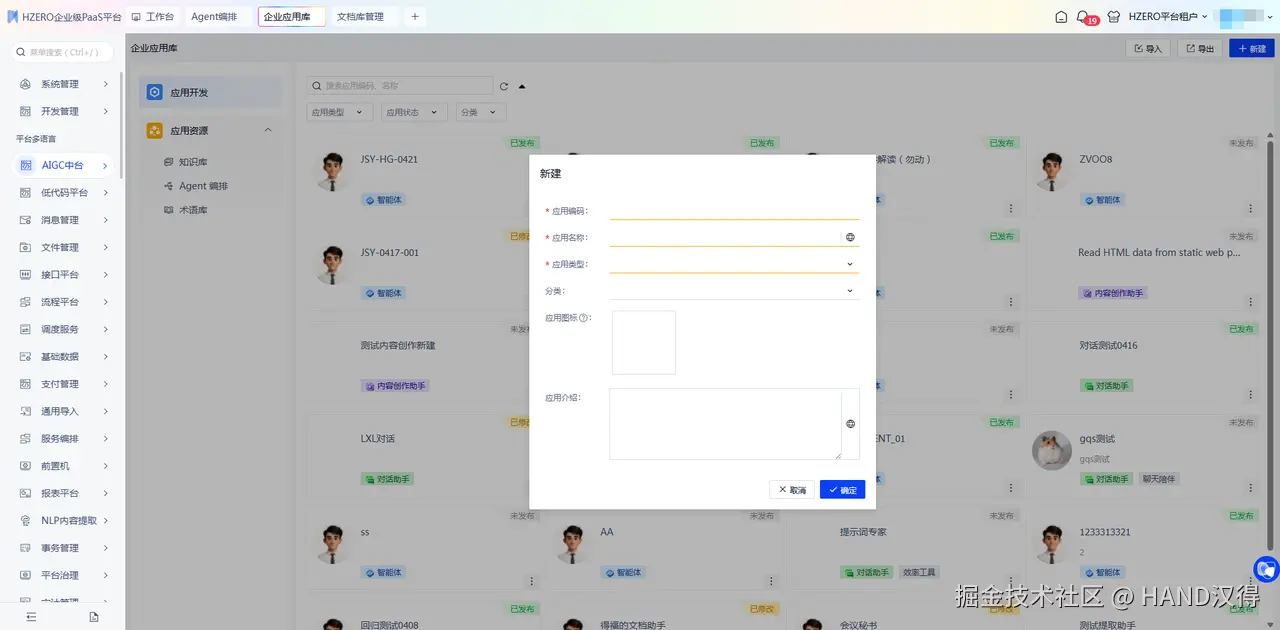Open 接口平台 in sidebar
The image size is (1280, 630).
64,275
